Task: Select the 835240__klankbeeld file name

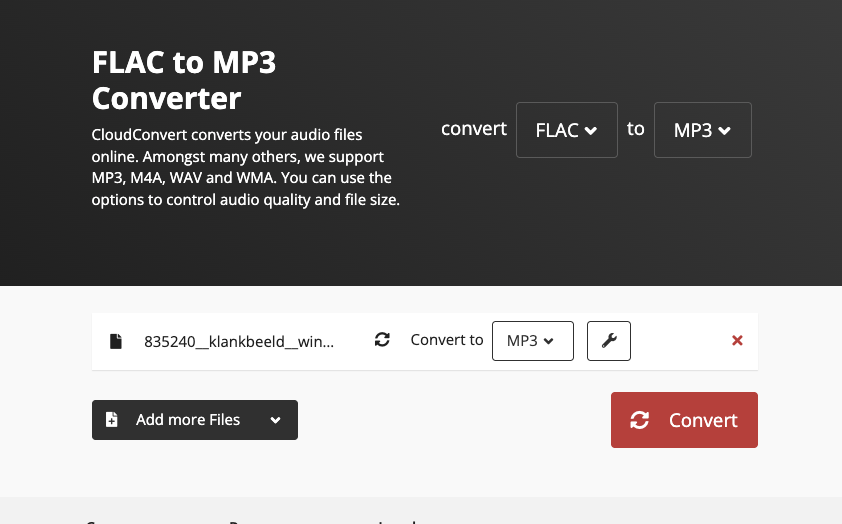Action: coord(239,341)
